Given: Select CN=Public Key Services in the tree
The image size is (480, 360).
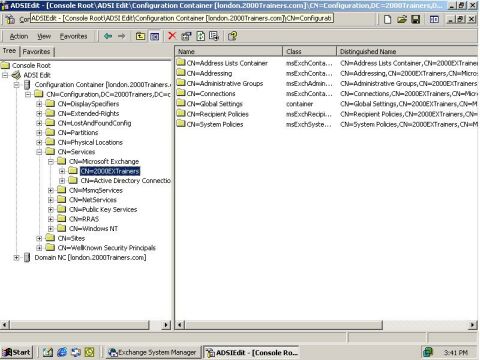Looking at the screenshot, I should (x=103, y=209).
